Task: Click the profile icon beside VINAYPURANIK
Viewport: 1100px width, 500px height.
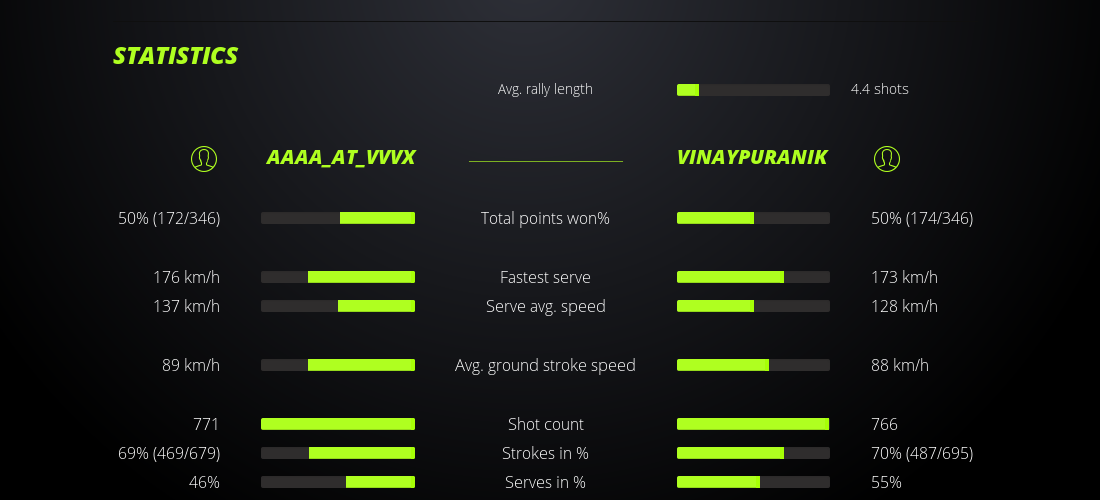Action: pyautogui.click(x=886, y=158)
